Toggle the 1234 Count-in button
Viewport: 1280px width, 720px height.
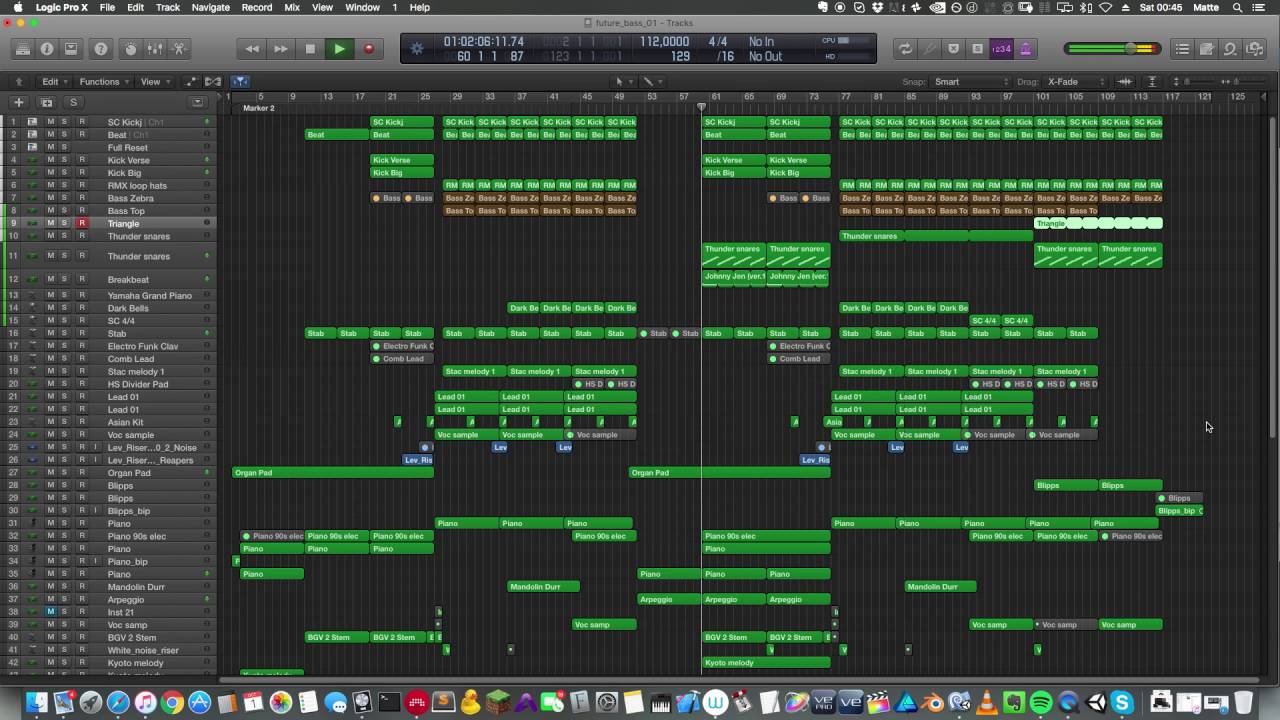tap(1001, 48)
